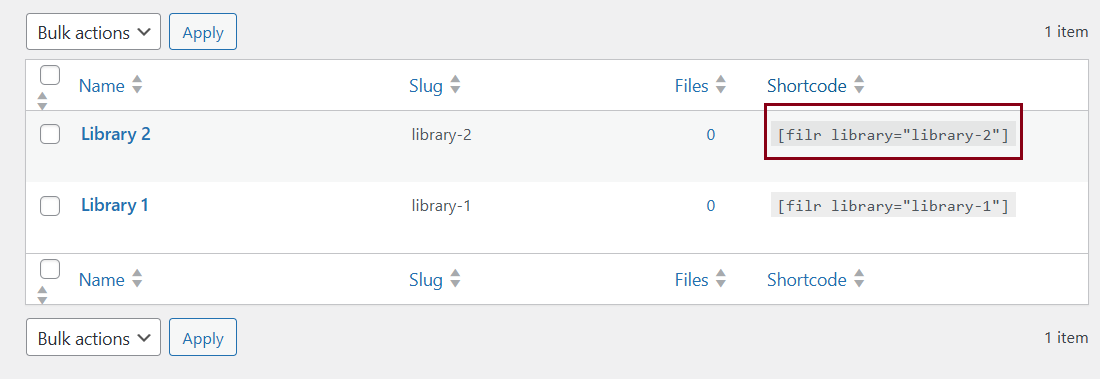Click sort arrows beside footer Files column
Viewport: 1100px width, 379px height.
(720, 279)
